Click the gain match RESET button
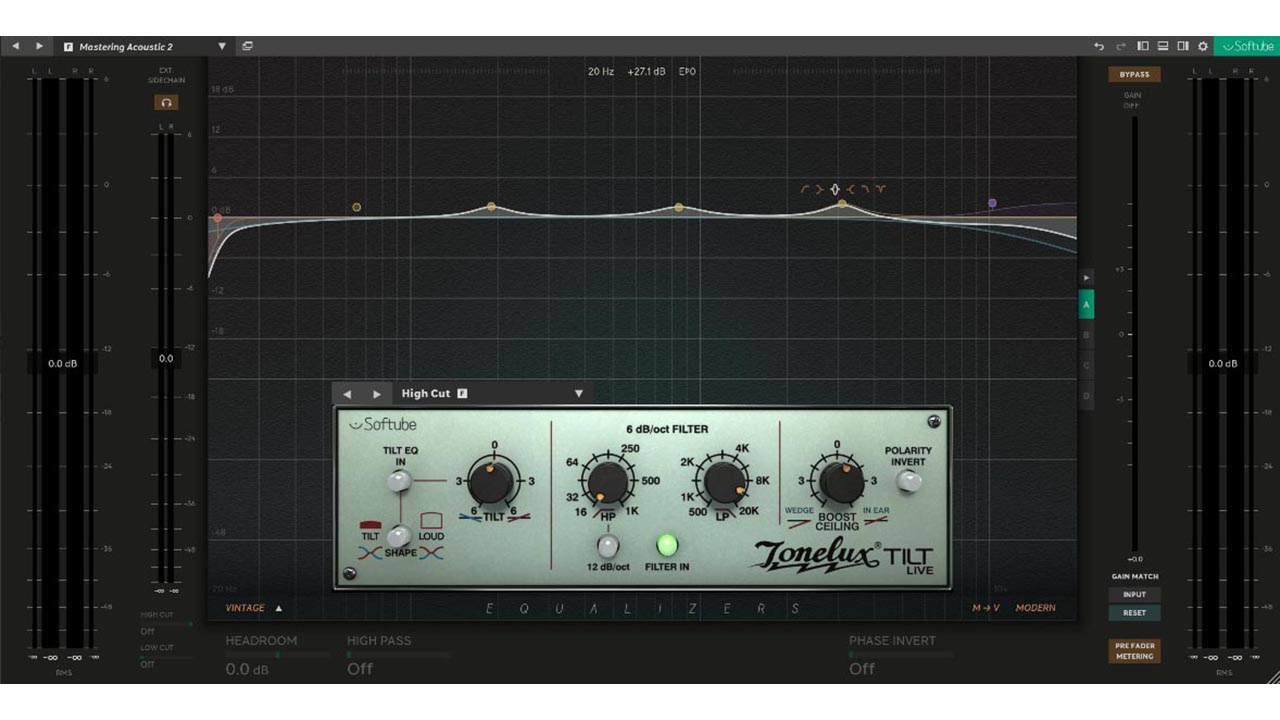The image size is (1280, 720). (x=1134, y=613)
